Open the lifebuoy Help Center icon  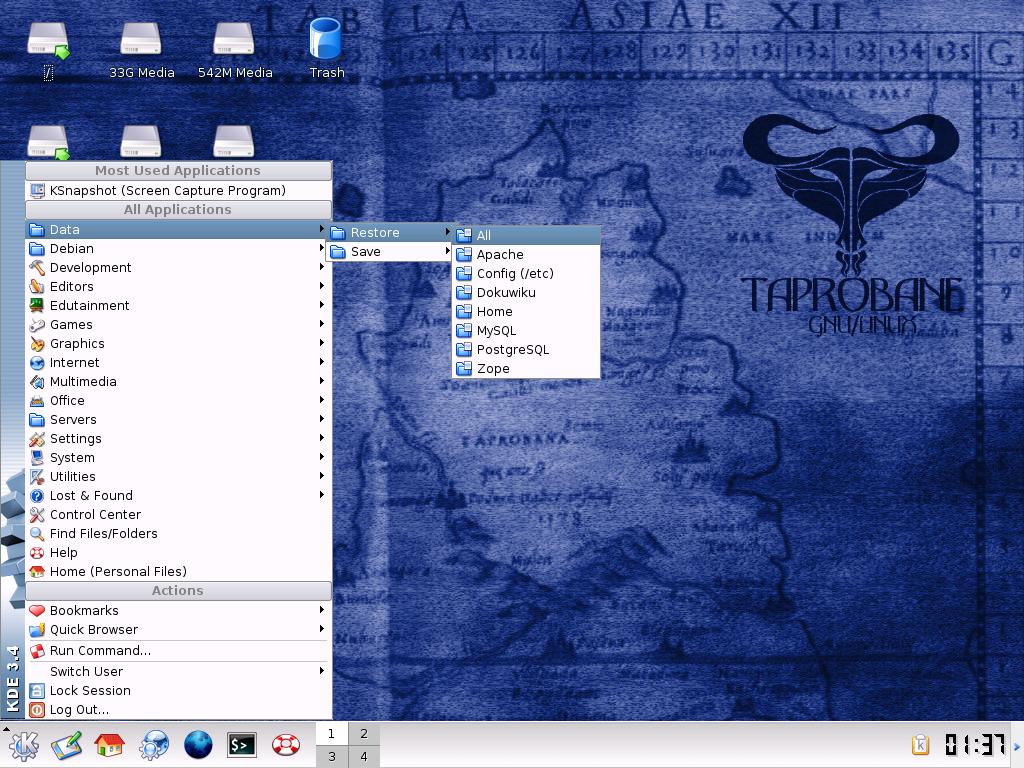(x=285, y=744)
